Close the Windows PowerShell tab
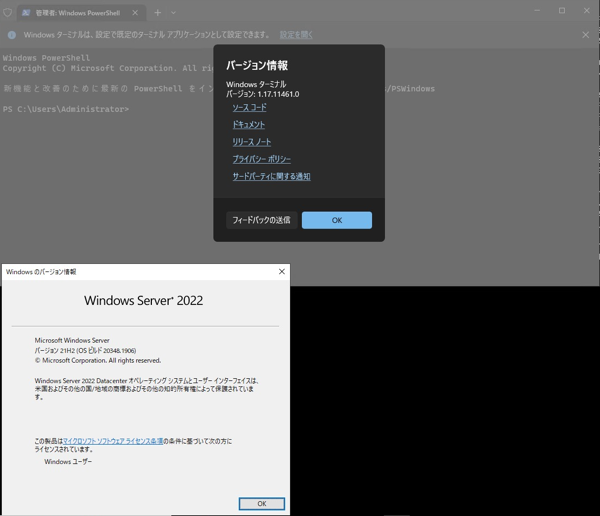This screenshot has height=516, width=600. tap(135, 13)
